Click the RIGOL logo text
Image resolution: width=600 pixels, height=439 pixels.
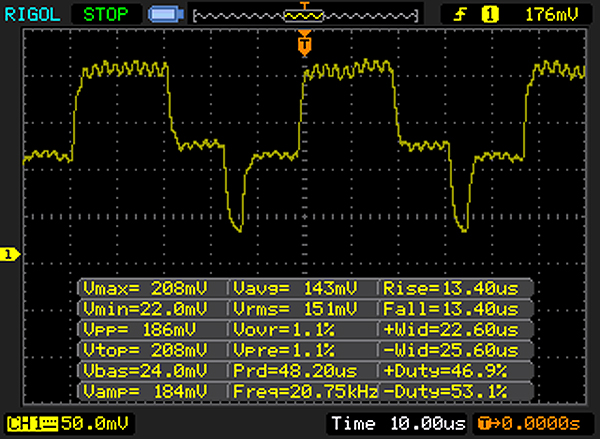(x=32, y=15)
